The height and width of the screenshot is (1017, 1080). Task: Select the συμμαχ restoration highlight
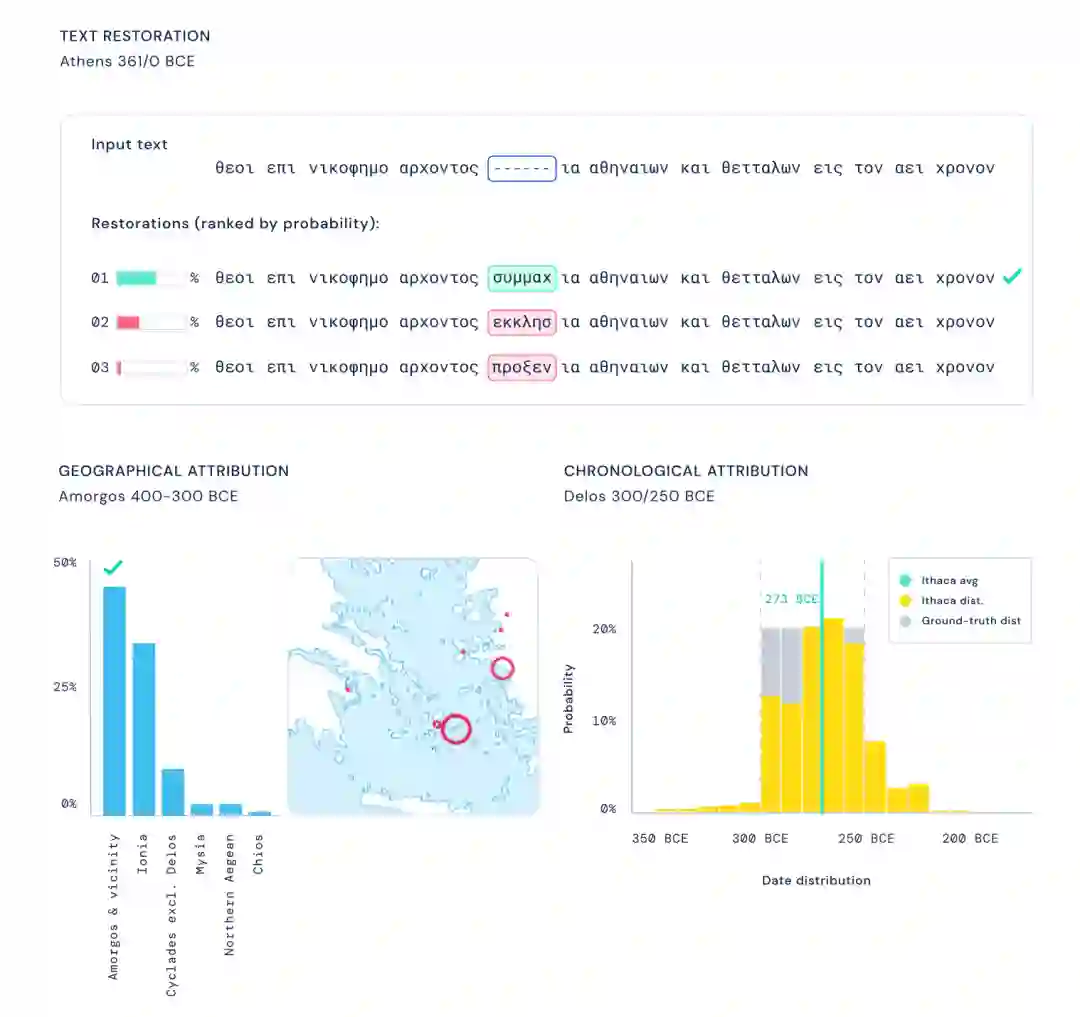[x=521, y=278]
